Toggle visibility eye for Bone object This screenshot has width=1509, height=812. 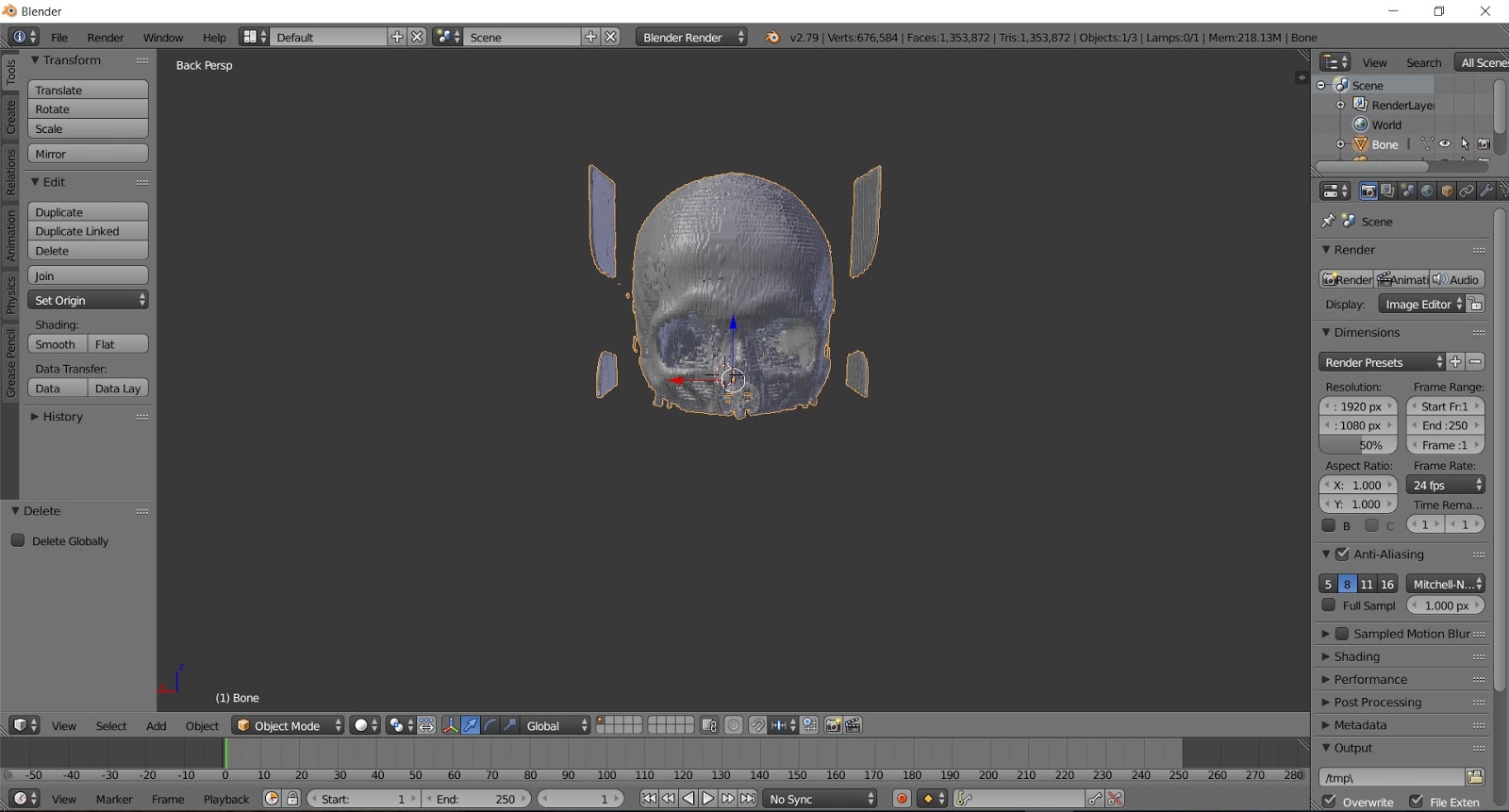[x=1445, y=144]
